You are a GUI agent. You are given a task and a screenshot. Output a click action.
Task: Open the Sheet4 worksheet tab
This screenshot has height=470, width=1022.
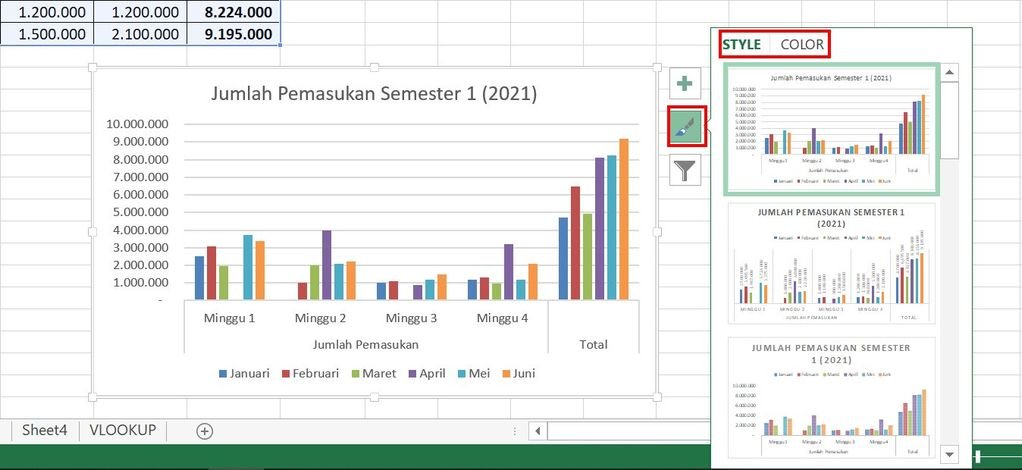point(44,430)
